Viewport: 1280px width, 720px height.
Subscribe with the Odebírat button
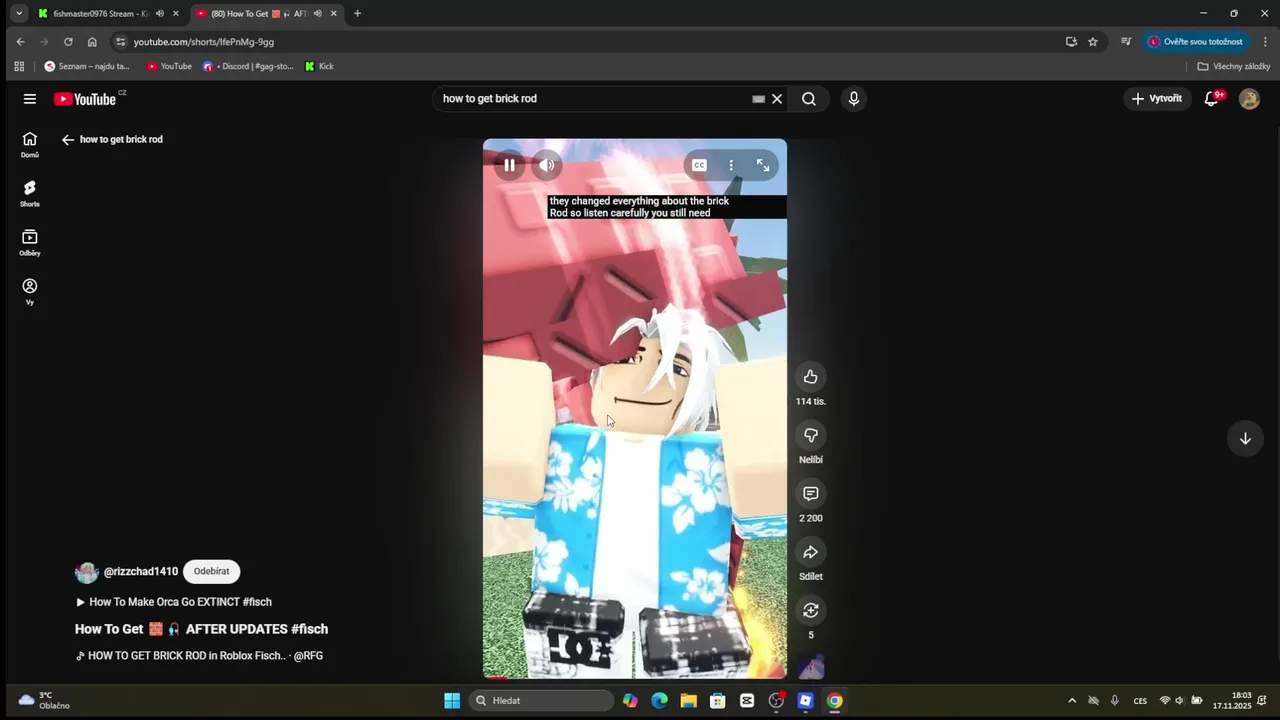[x=211, y=572]
